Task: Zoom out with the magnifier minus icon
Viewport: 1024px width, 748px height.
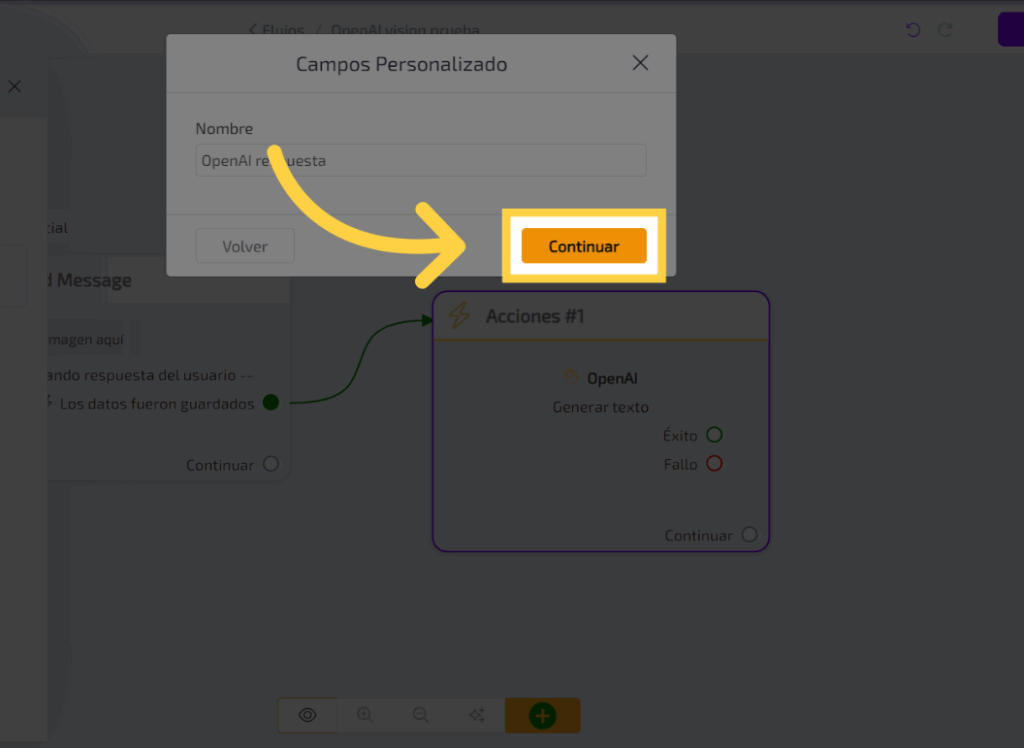Action: 421,715
